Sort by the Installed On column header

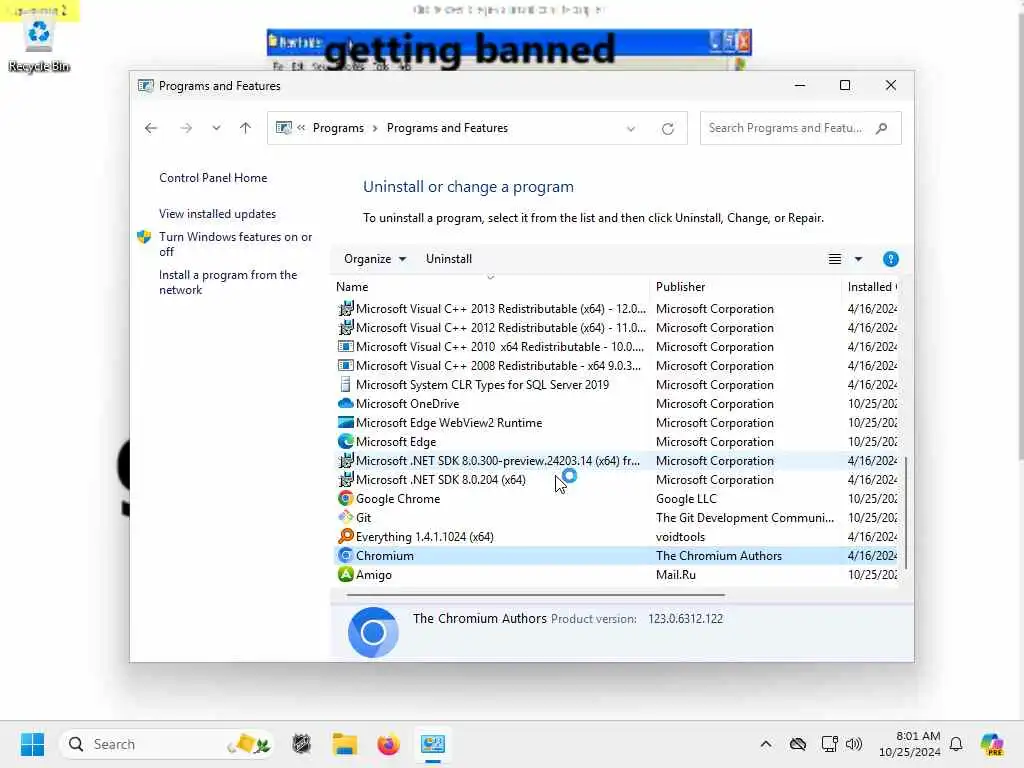[x=872, y=287]
